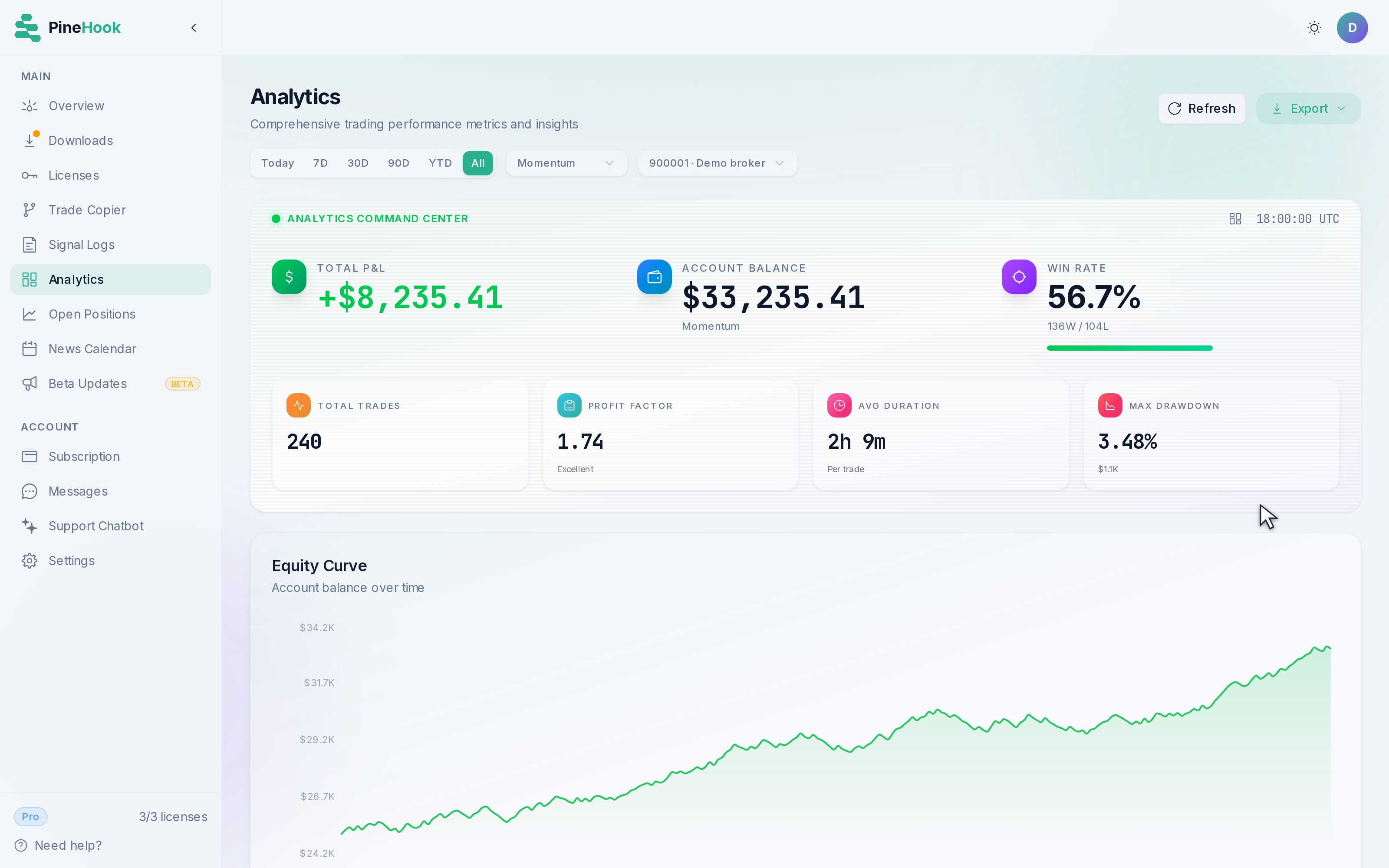The width and height of the screenshot is (1389, 868).
Task: Open Overview in the sidebar
Action: tap(110, 106)
